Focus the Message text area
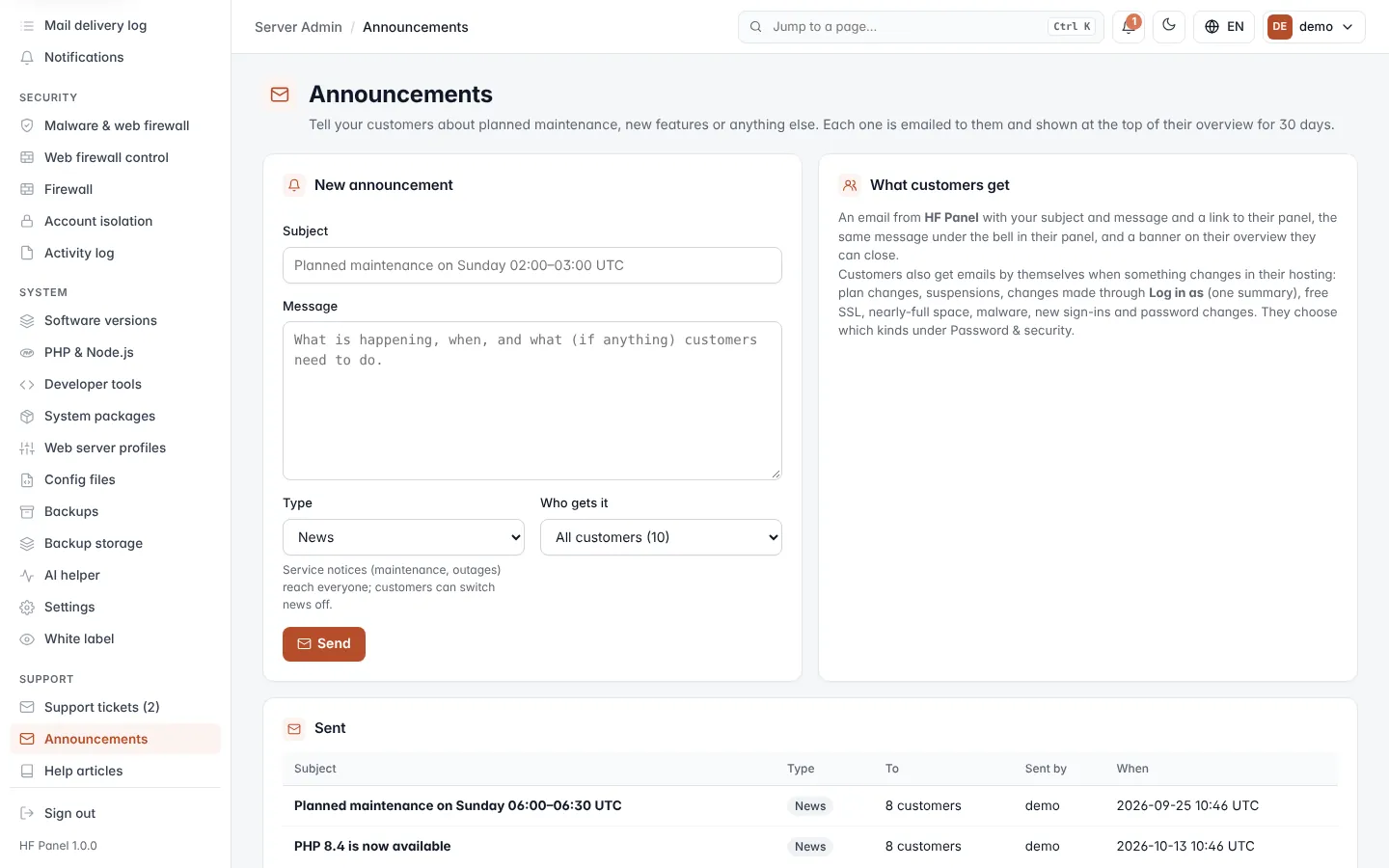This screenshot has height=868, width=1389. tap(532, 400)
